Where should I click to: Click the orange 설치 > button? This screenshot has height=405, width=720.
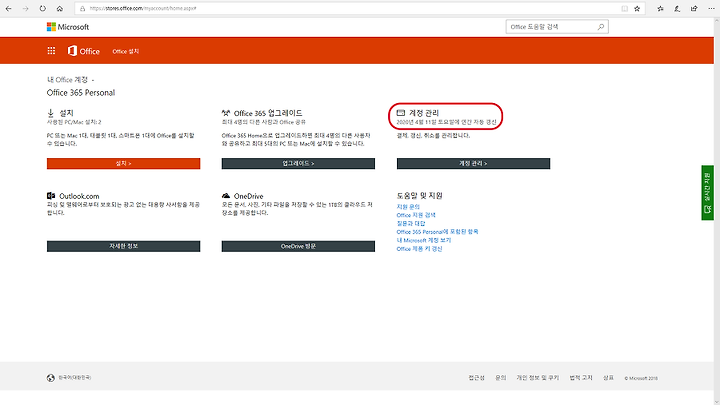click(x=124, y=163)
